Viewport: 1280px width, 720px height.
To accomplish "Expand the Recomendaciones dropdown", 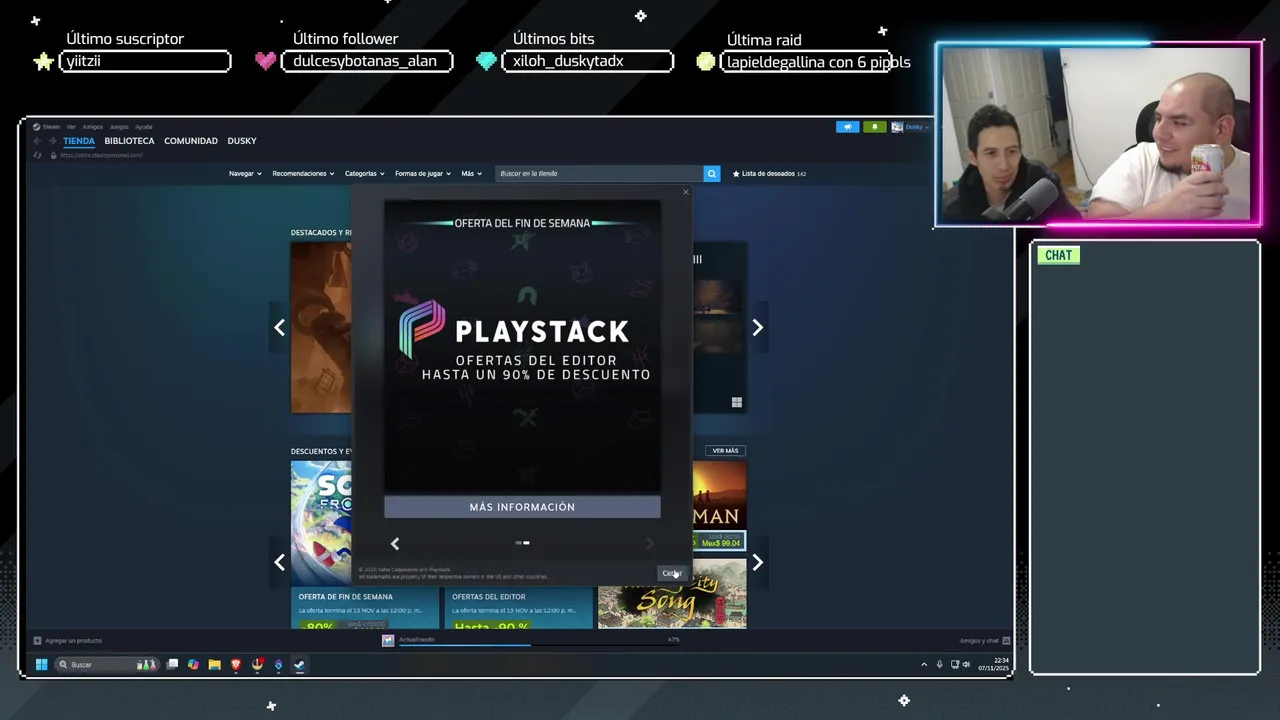I will (304, 174).
